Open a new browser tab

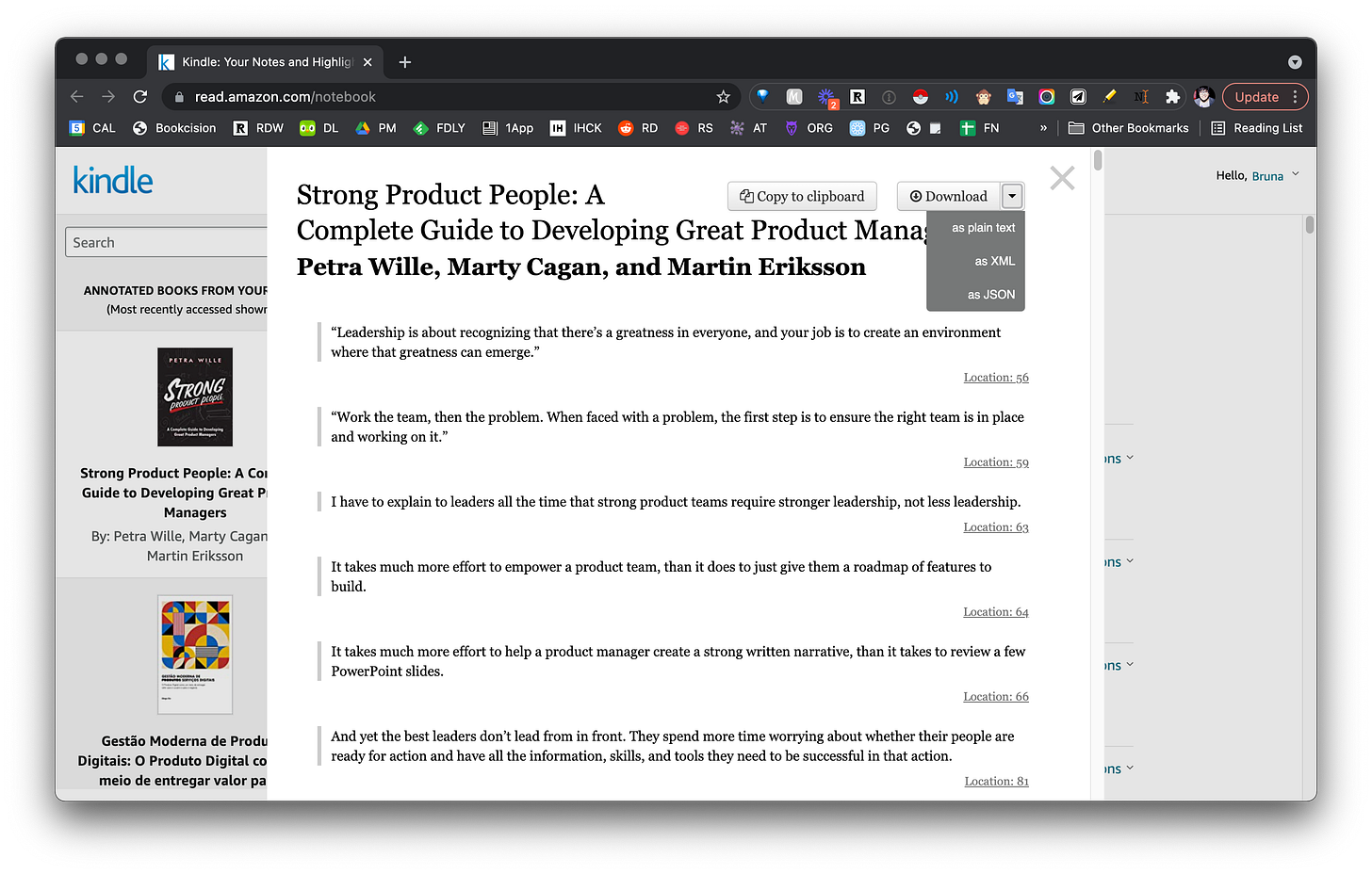click(405, 62)
